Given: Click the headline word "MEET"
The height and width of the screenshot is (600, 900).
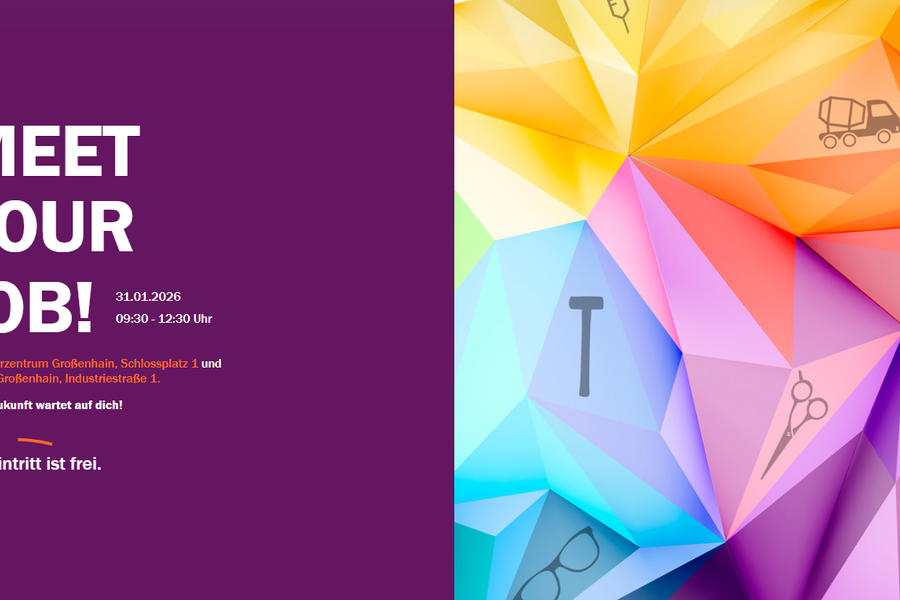Looking at the screenshot, I should pos(69,150).
